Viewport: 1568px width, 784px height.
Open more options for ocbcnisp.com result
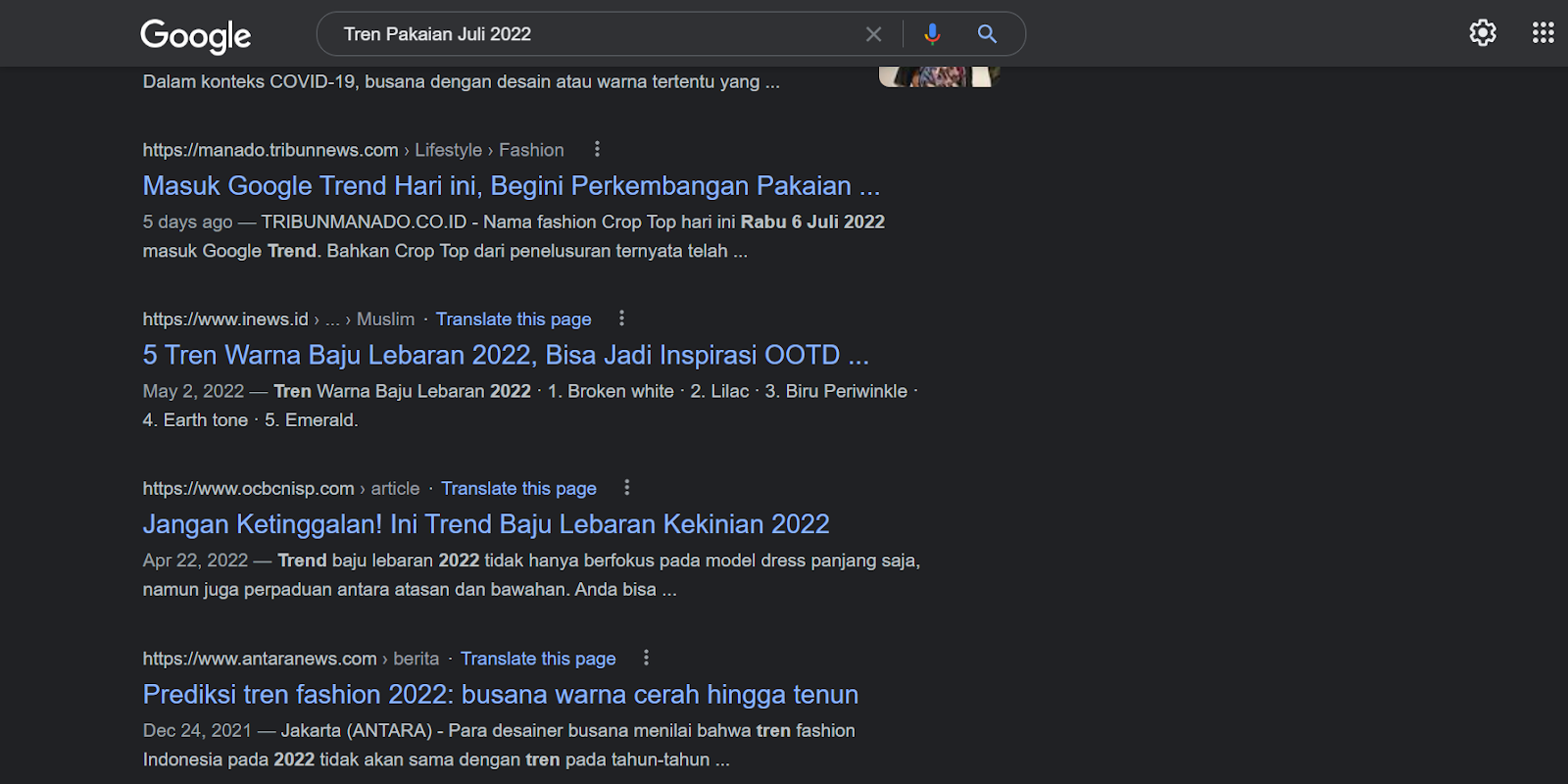627,487
